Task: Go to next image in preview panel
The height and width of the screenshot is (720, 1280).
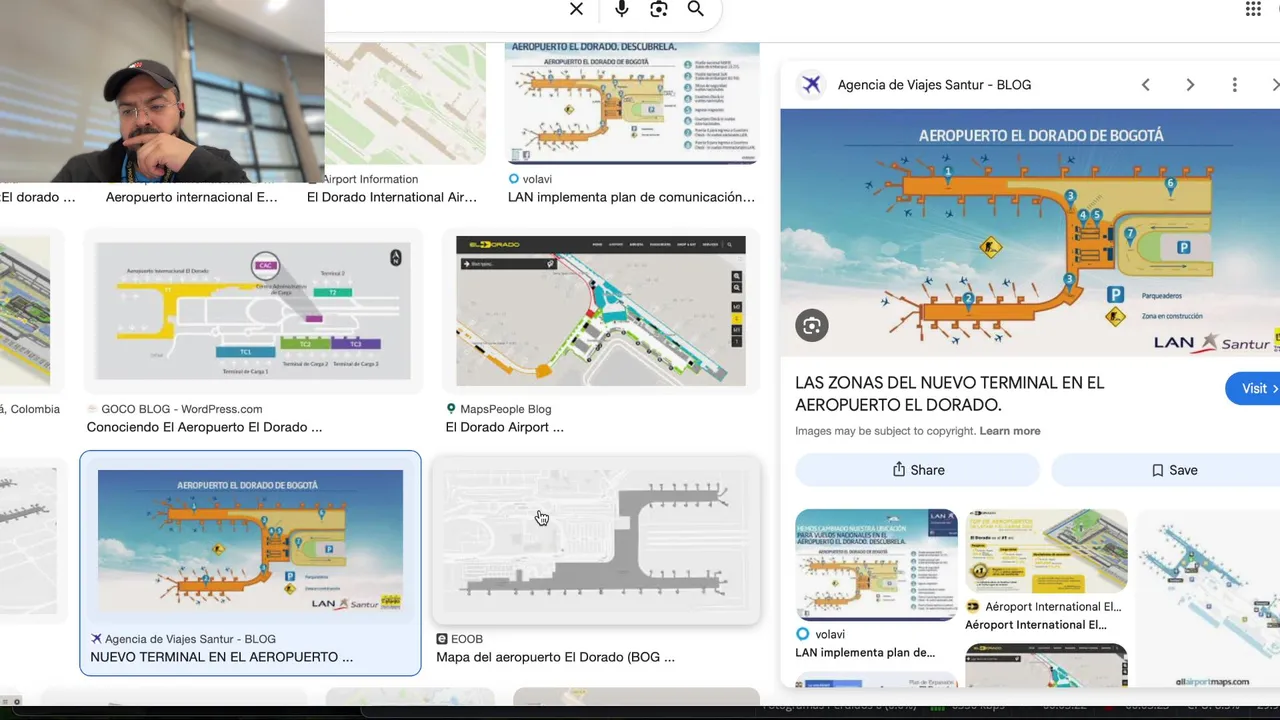Action: (x=1190, y=85)
